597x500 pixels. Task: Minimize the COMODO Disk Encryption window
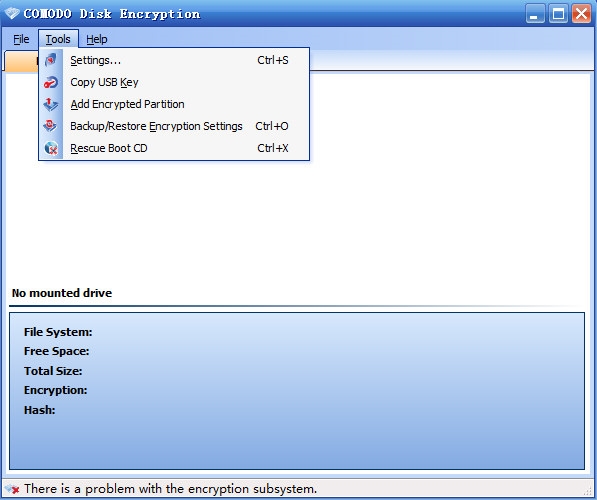pos(535,14)
